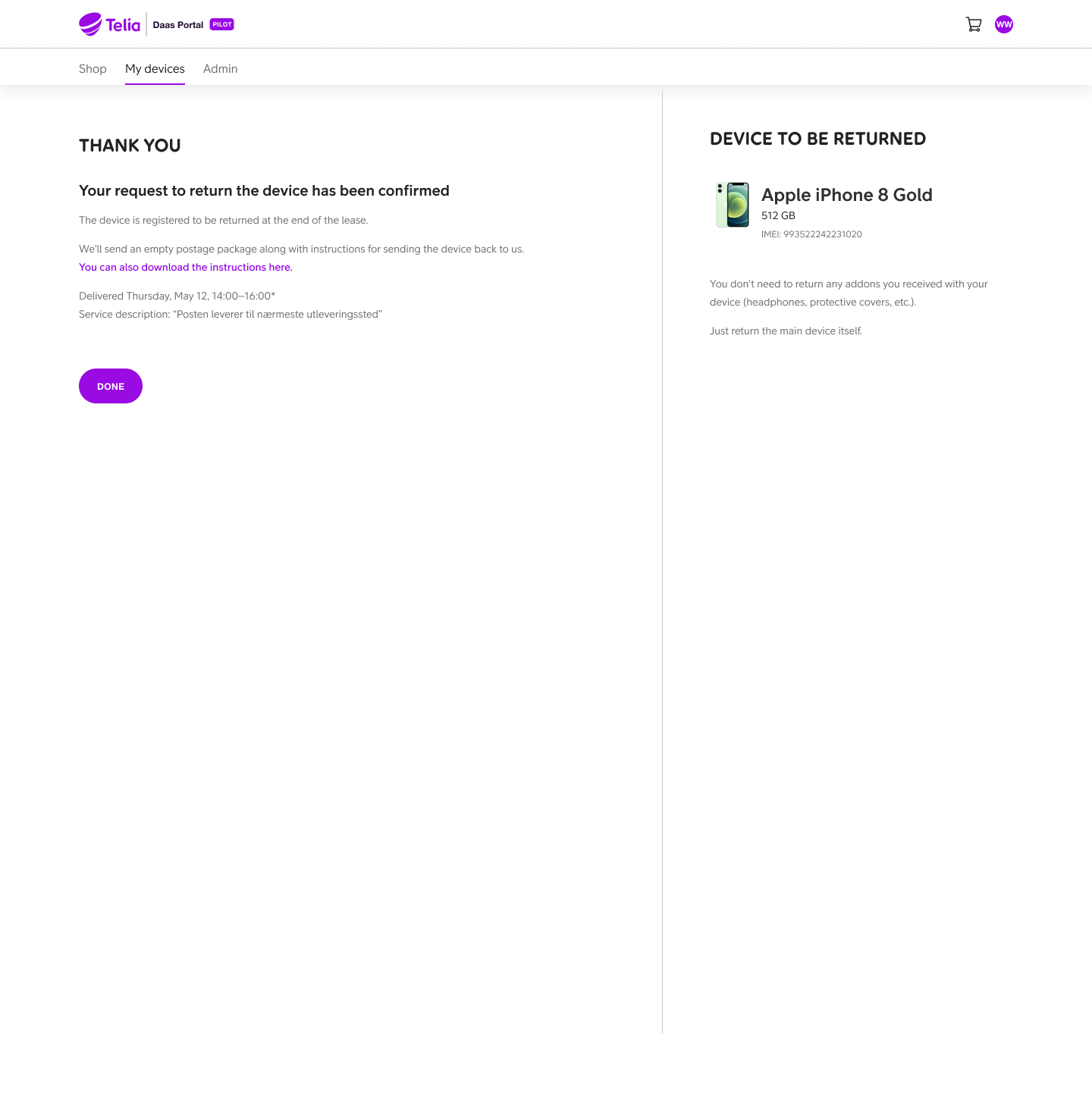Viewport: 1092px width, 1101px height.
Task: Select the My devices tab
Action: [x=155, y=68]
